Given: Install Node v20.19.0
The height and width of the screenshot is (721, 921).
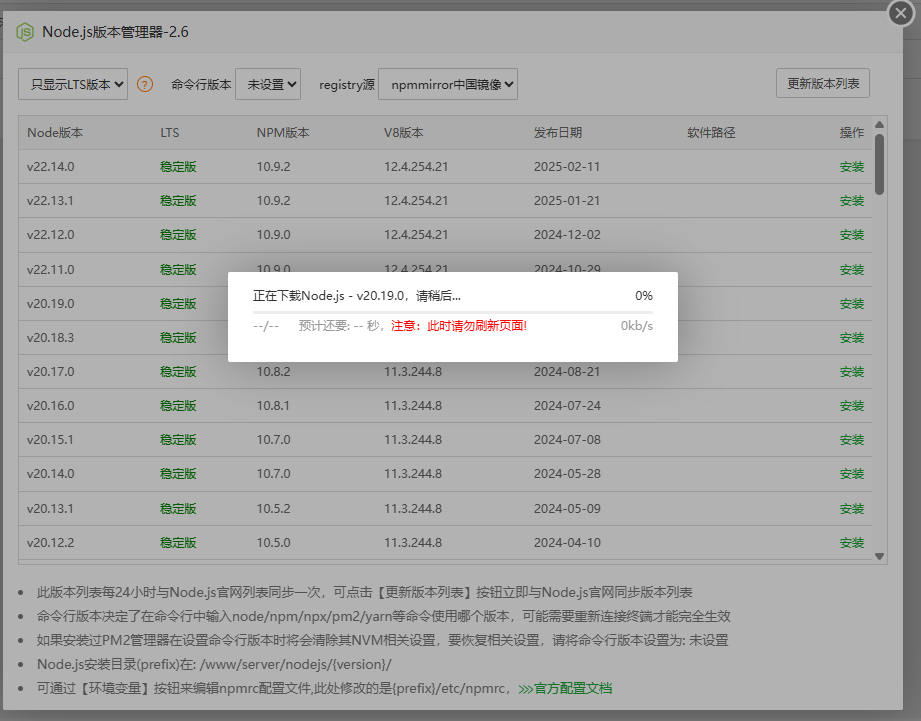Looking at the screenshot, I should pos(852,304).
